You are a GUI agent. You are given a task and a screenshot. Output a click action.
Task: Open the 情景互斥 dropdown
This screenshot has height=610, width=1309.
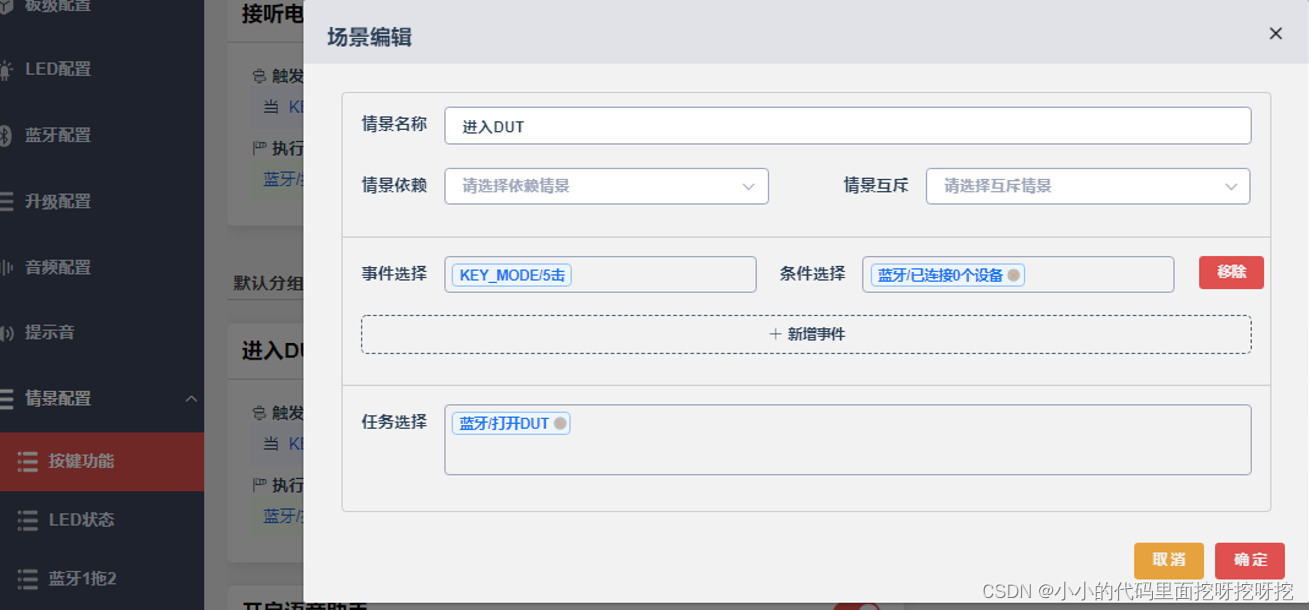tap(1087, 186)
